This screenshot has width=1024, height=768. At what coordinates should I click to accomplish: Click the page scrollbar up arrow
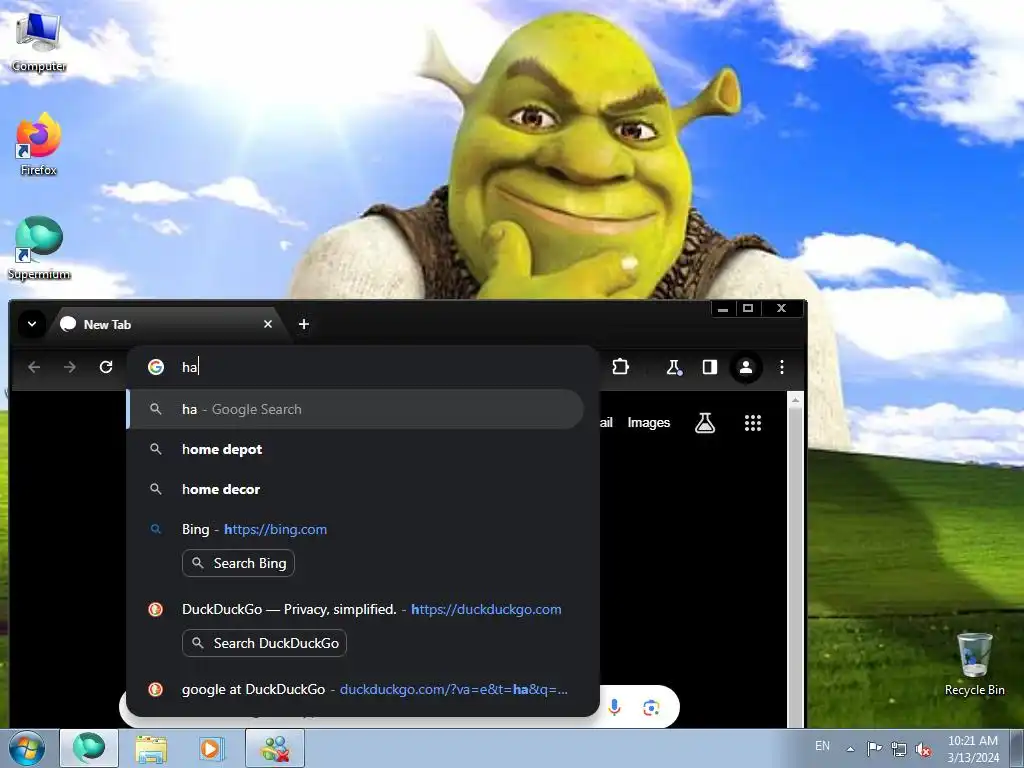795,400
